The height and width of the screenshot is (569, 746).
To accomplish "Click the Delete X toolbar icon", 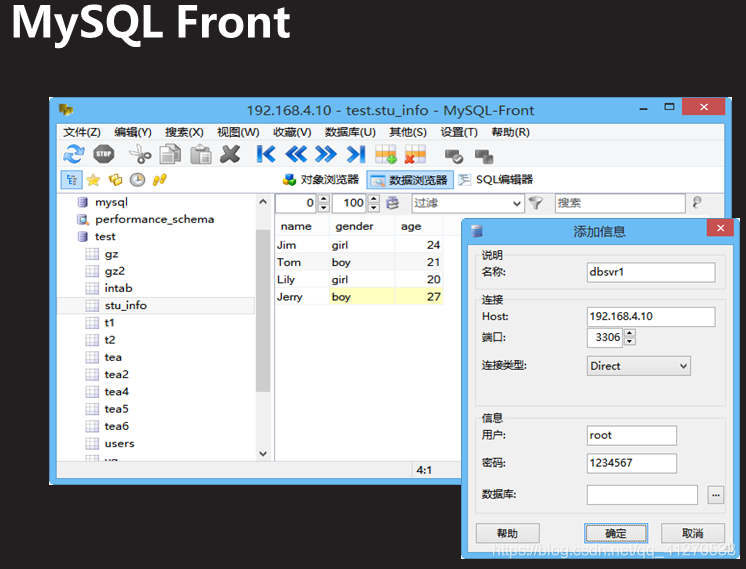I will click(230, 154).
